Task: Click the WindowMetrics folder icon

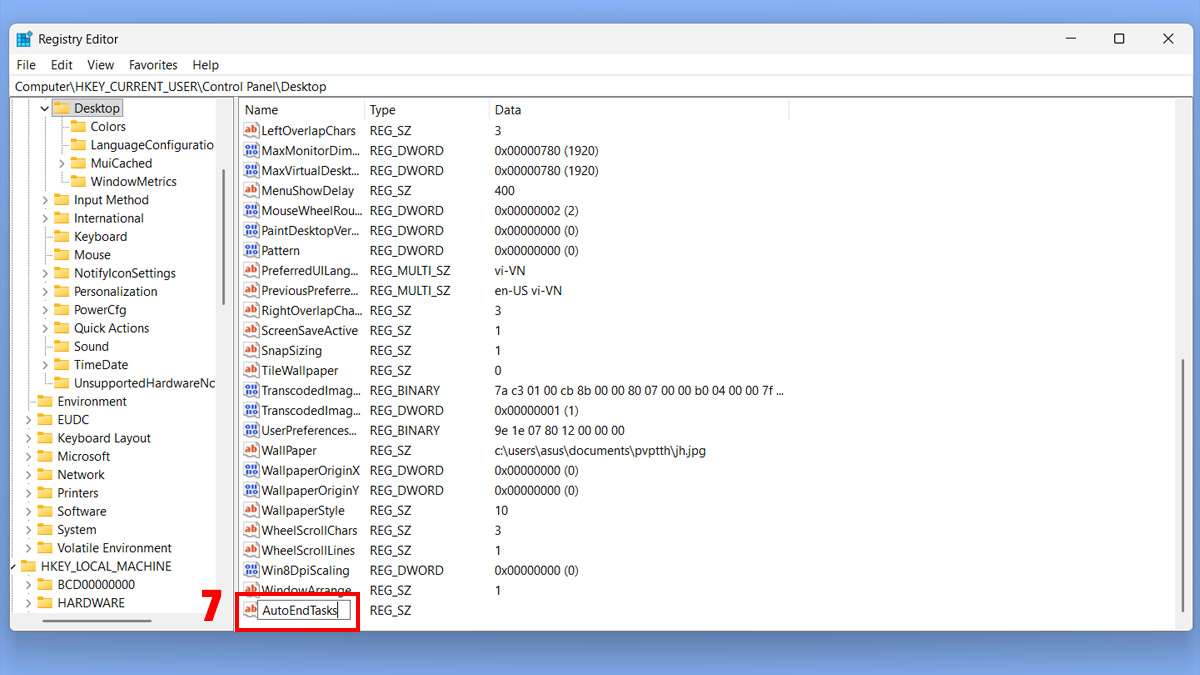Action: (78, 182)
